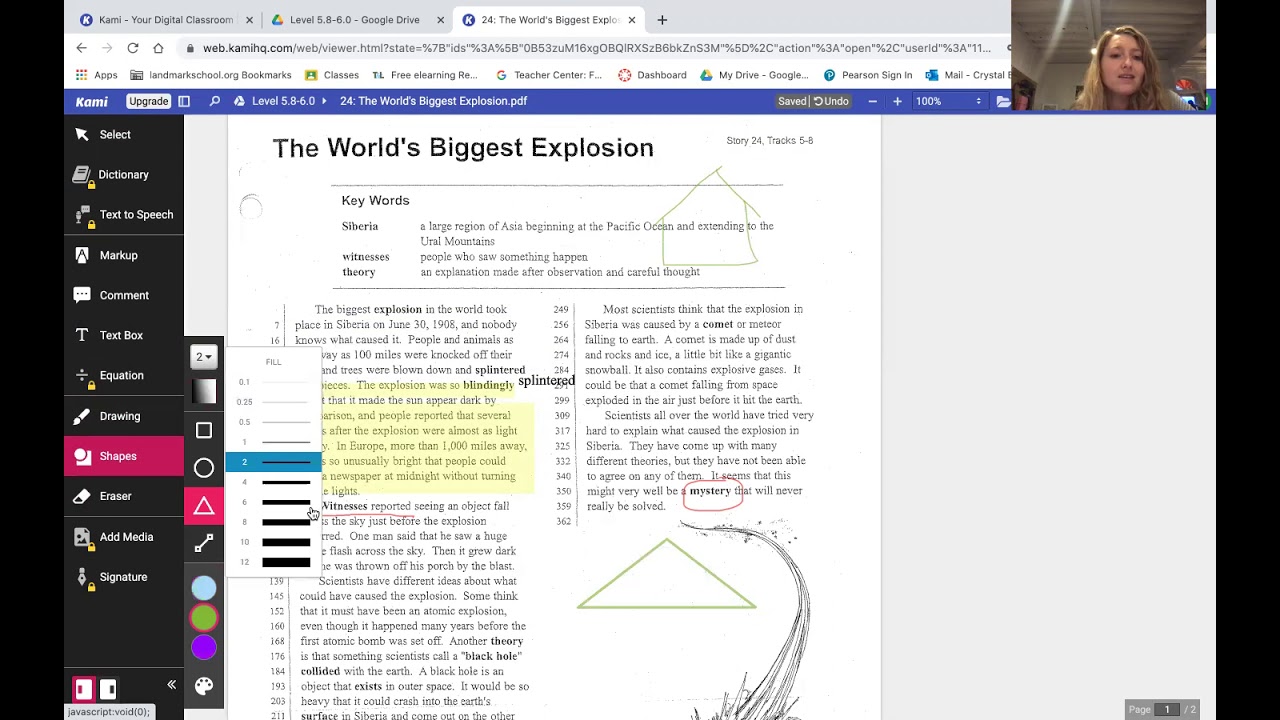The width and height of the screenshot is (1280, 720).
Task: Choose the purple color swatch
Action: coord(204,648)
